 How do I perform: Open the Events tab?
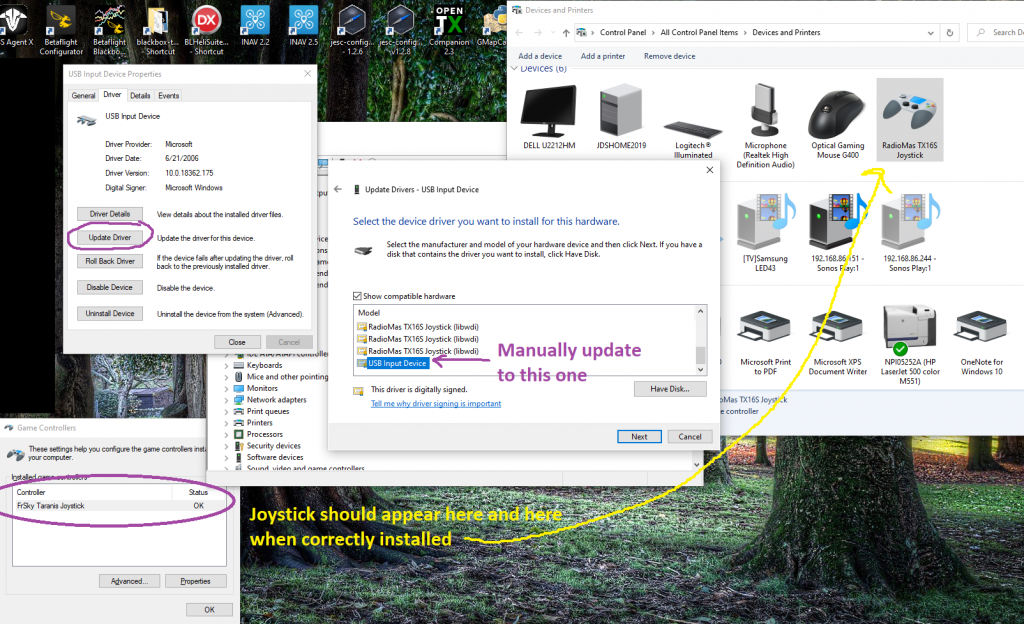(x=168, y=95)
